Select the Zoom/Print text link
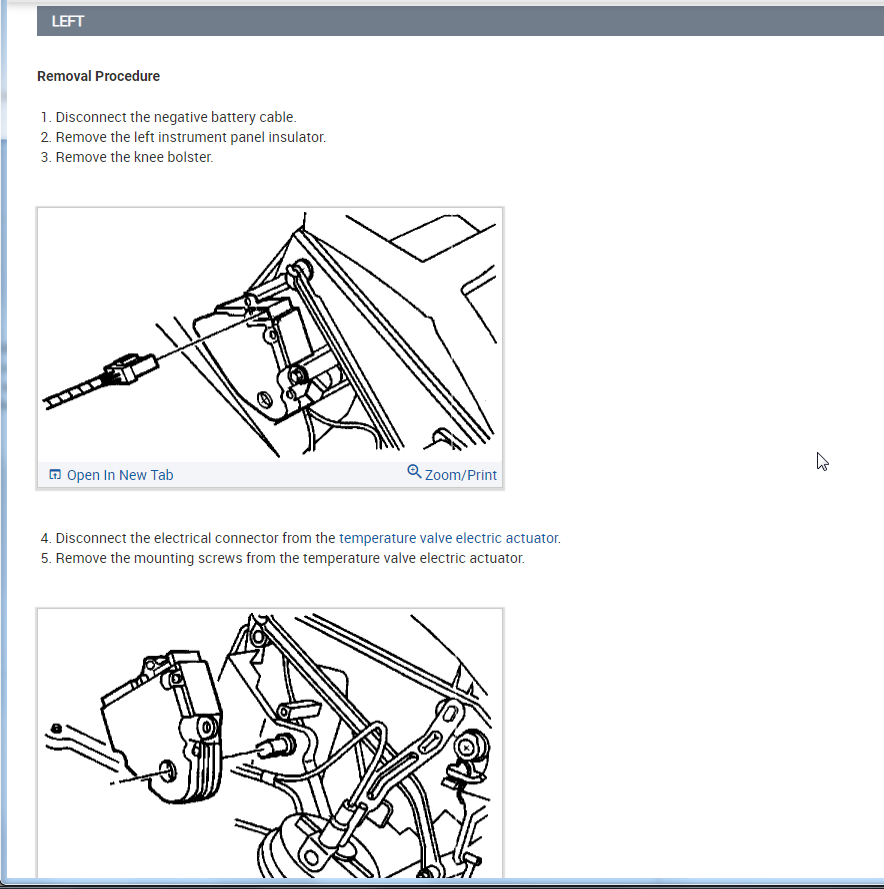 460,475
